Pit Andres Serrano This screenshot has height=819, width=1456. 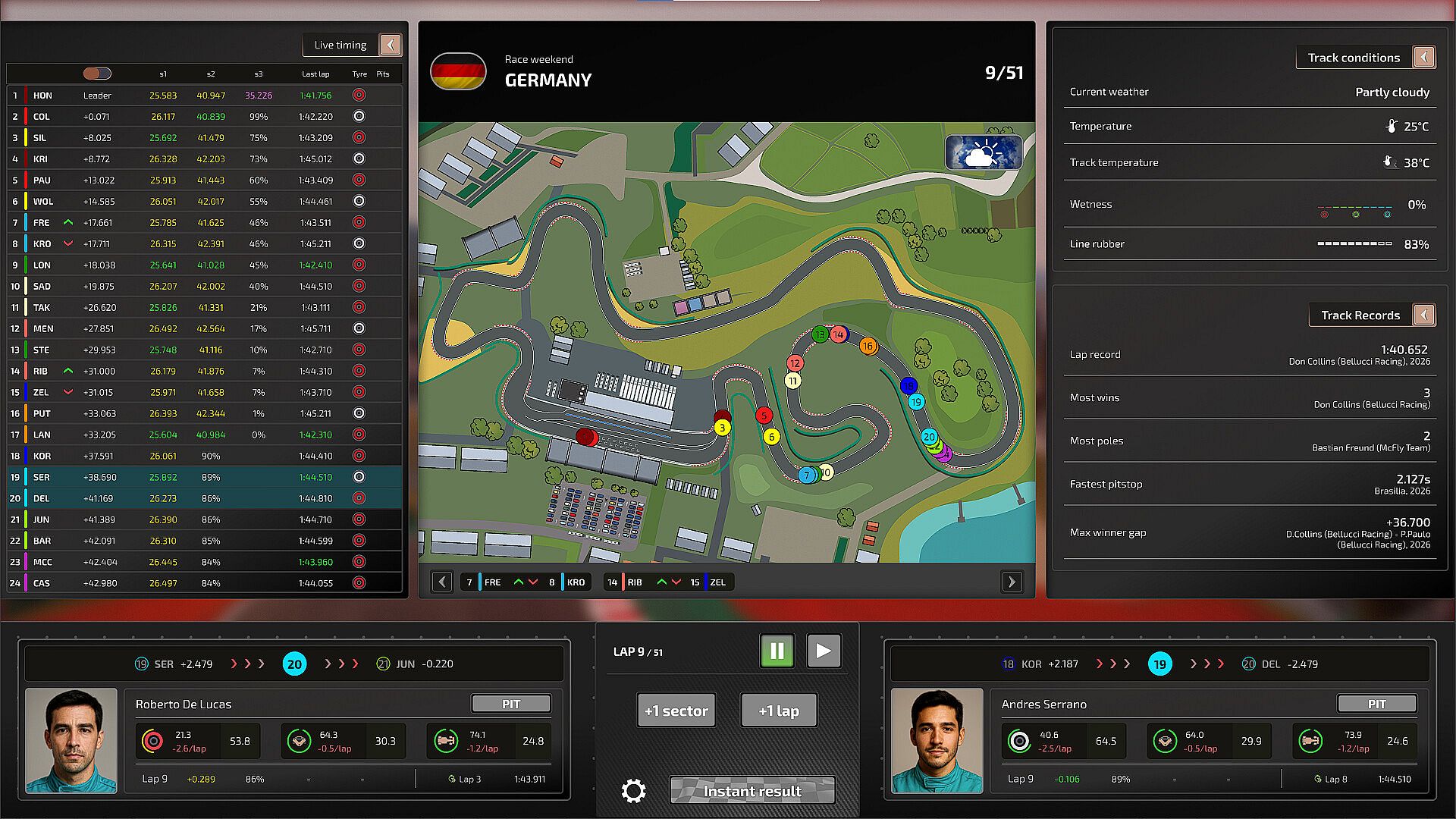[1376, 704]
